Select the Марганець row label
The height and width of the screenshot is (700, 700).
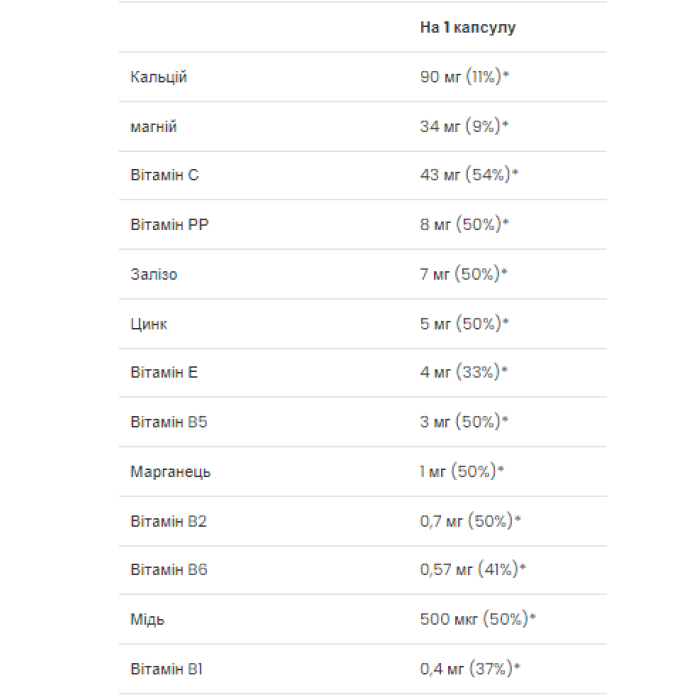point(171,471)
